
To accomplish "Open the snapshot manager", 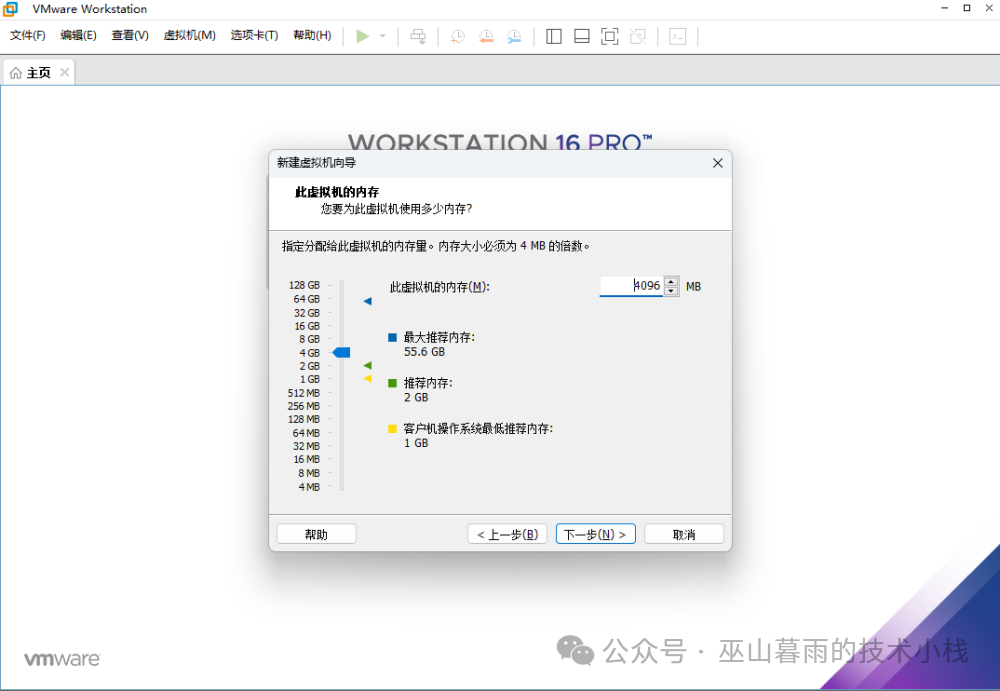I will [x=514, y=36].
